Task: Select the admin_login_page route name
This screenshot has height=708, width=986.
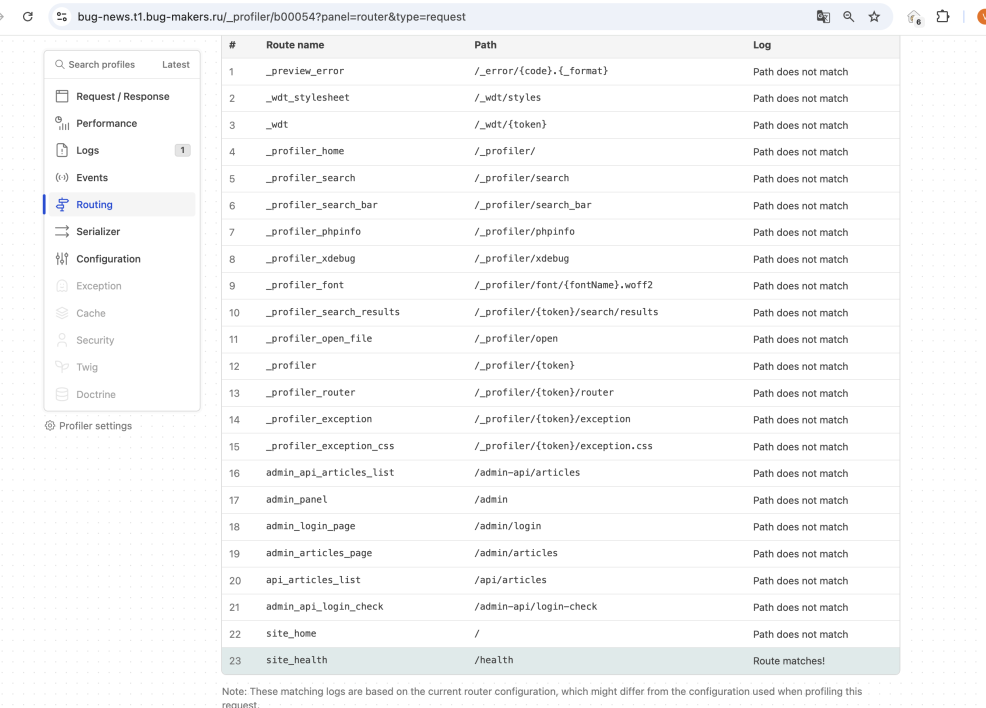Action: coord(311,526)
